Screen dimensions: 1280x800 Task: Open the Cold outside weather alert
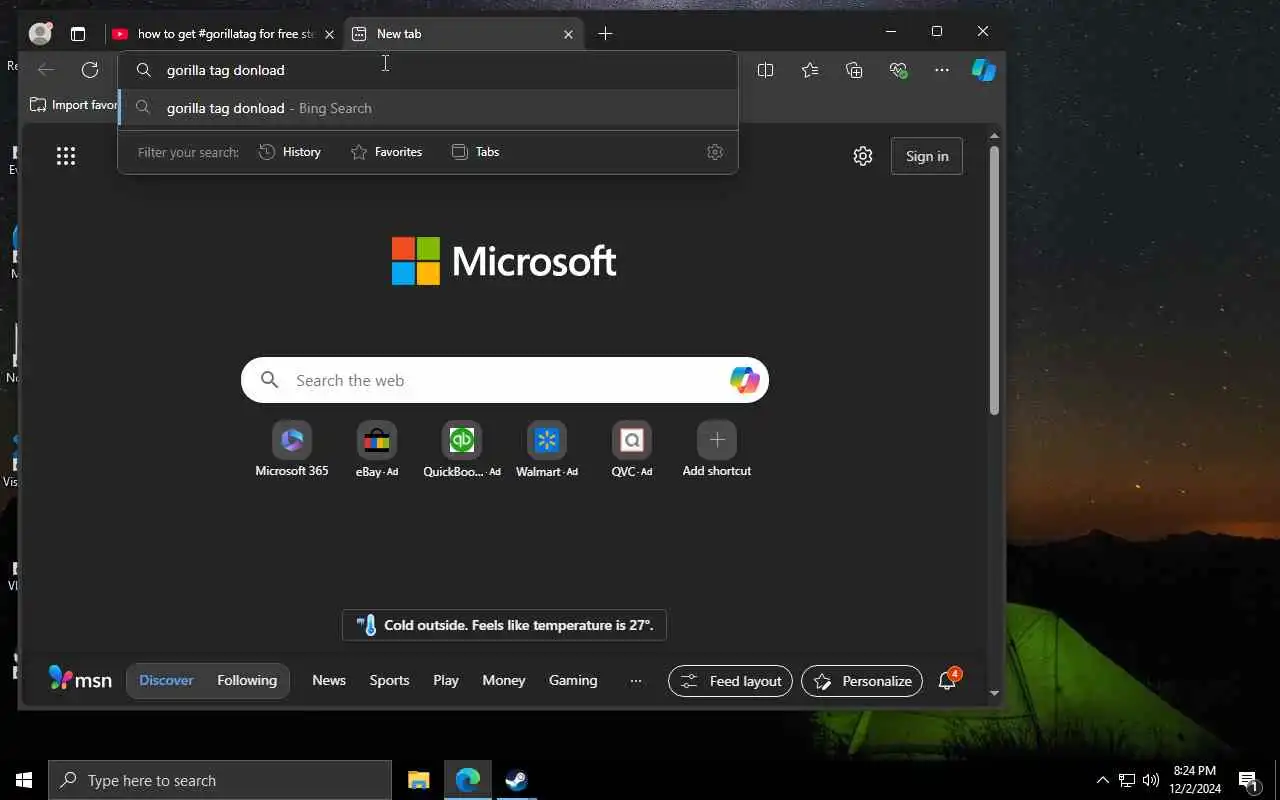coord(504,625)
